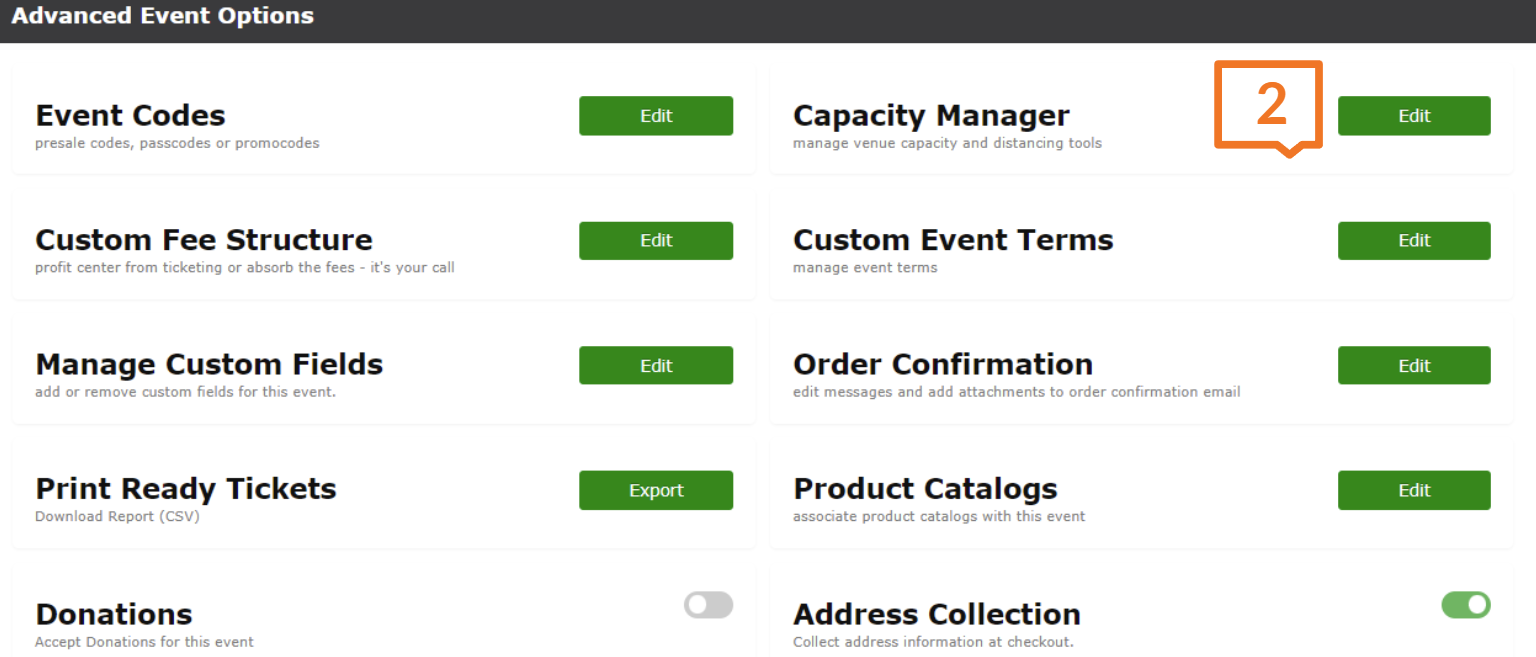Screen dimensions: 1536x657
Task: Click the 'manage event terms' description
Action: [x=865, y=267]
